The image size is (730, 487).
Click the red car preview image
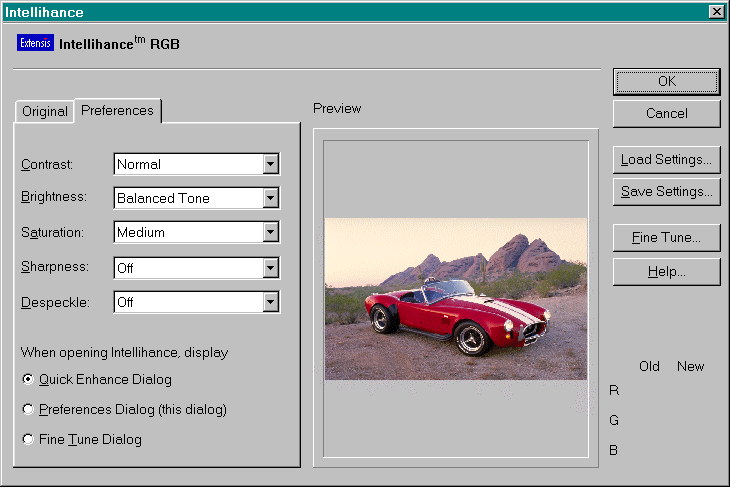coord(456,299)
